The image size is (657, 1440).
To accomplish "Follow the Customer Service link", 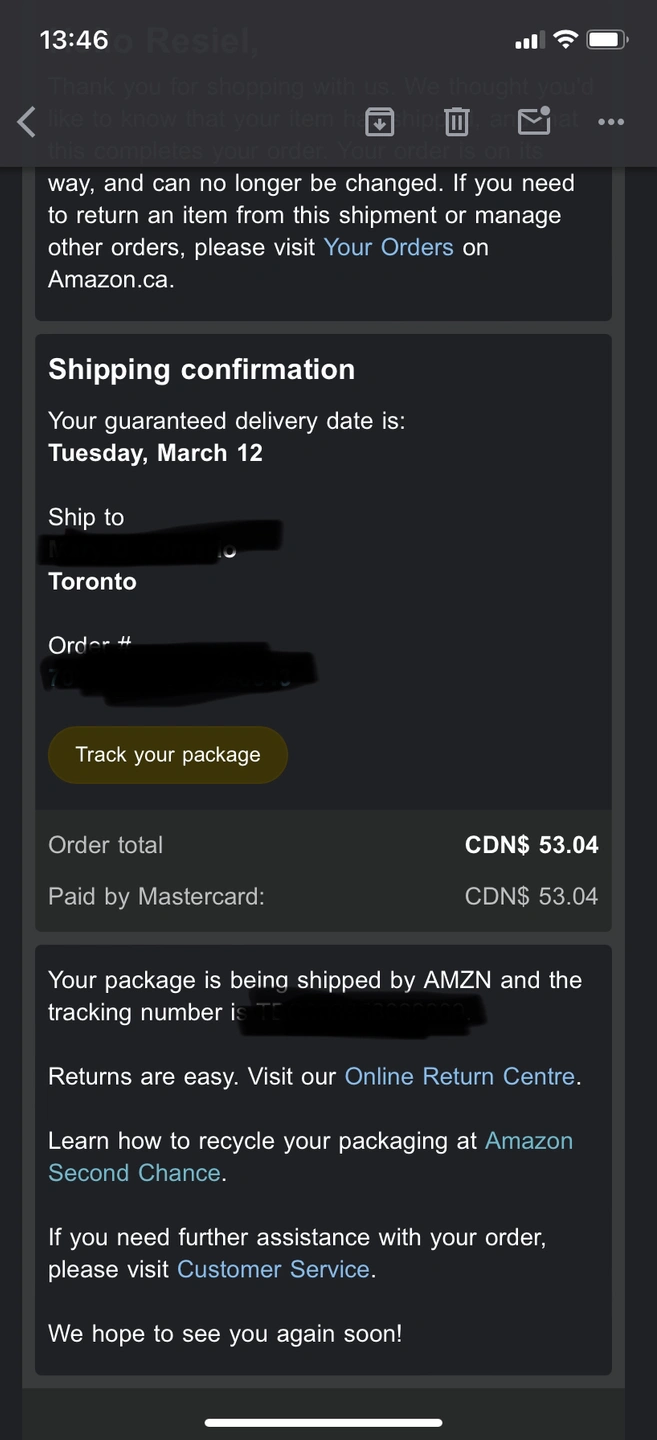I will tap(273, 1269).
